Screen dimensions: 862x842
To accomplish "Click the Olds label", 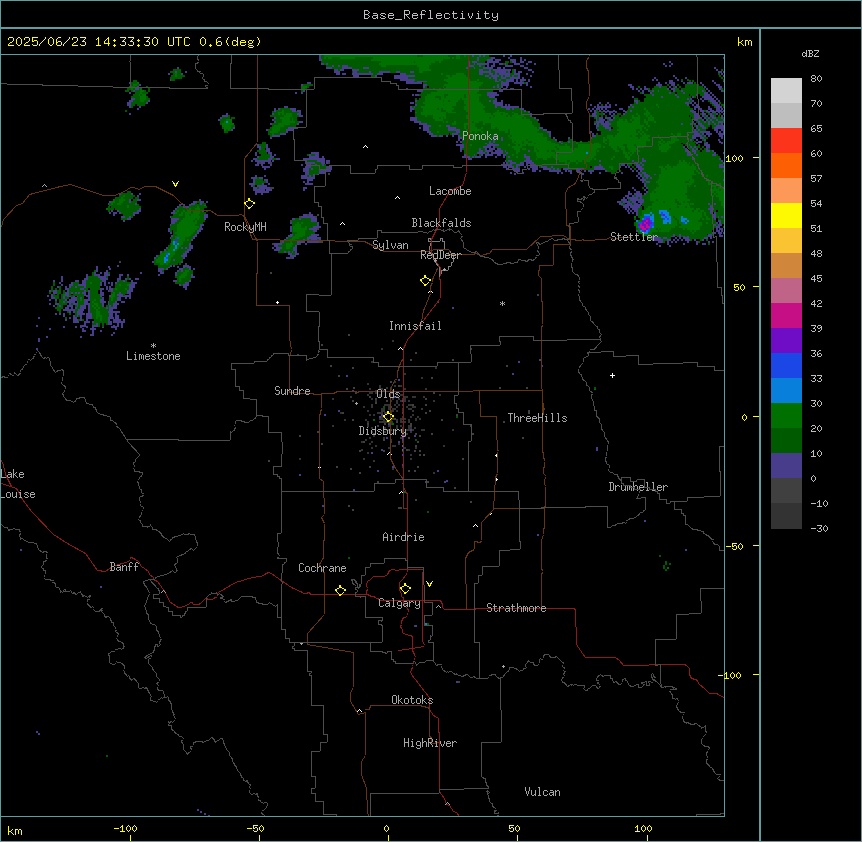I will 388,394.
